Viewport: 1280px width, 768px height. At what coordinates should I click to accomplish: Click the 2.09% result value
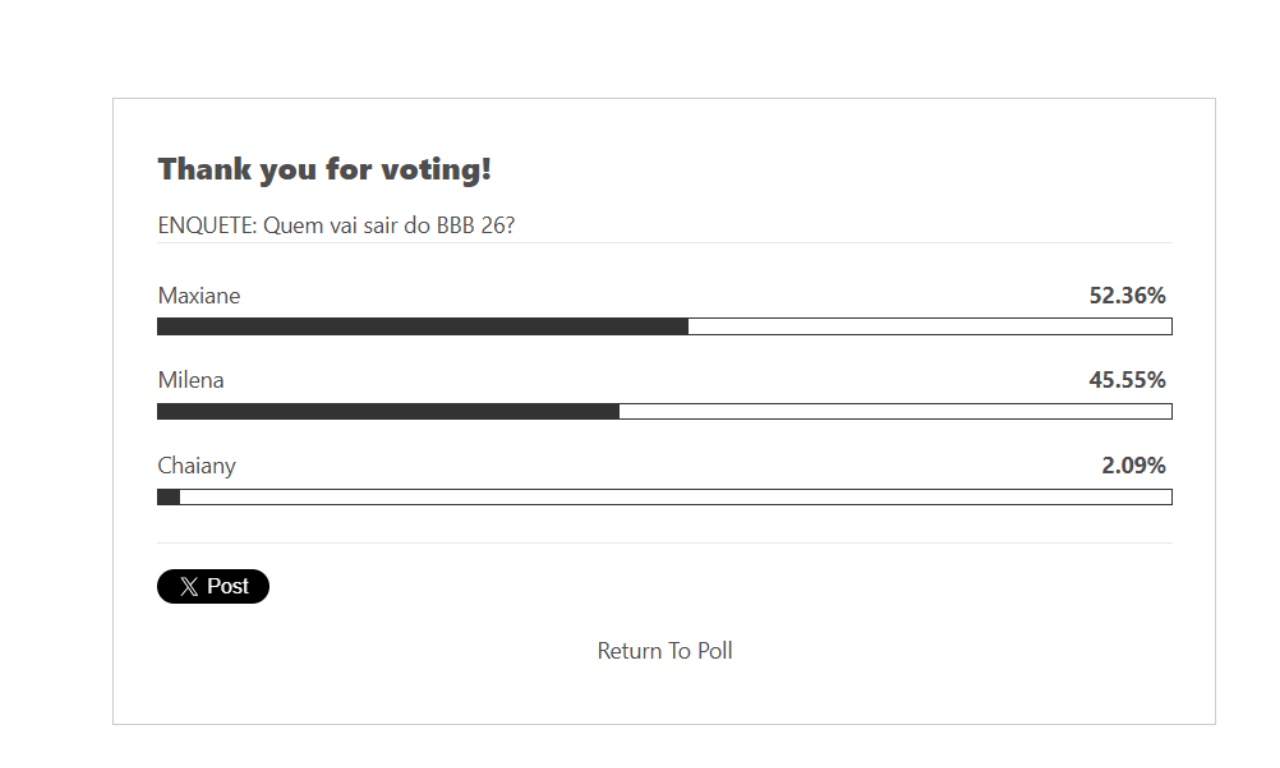[1133, 466]
